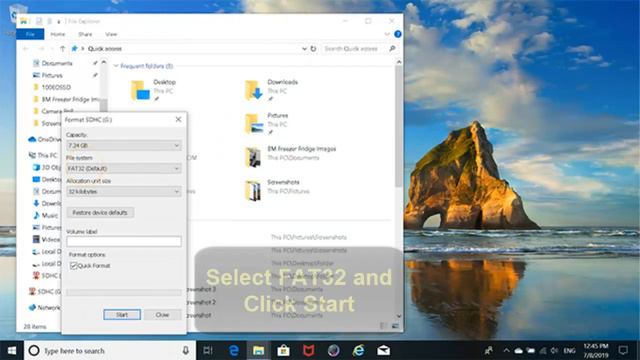Open the File tab in File Explorer
Viewport: 640px width, 360px height.
tap(30, 34)
